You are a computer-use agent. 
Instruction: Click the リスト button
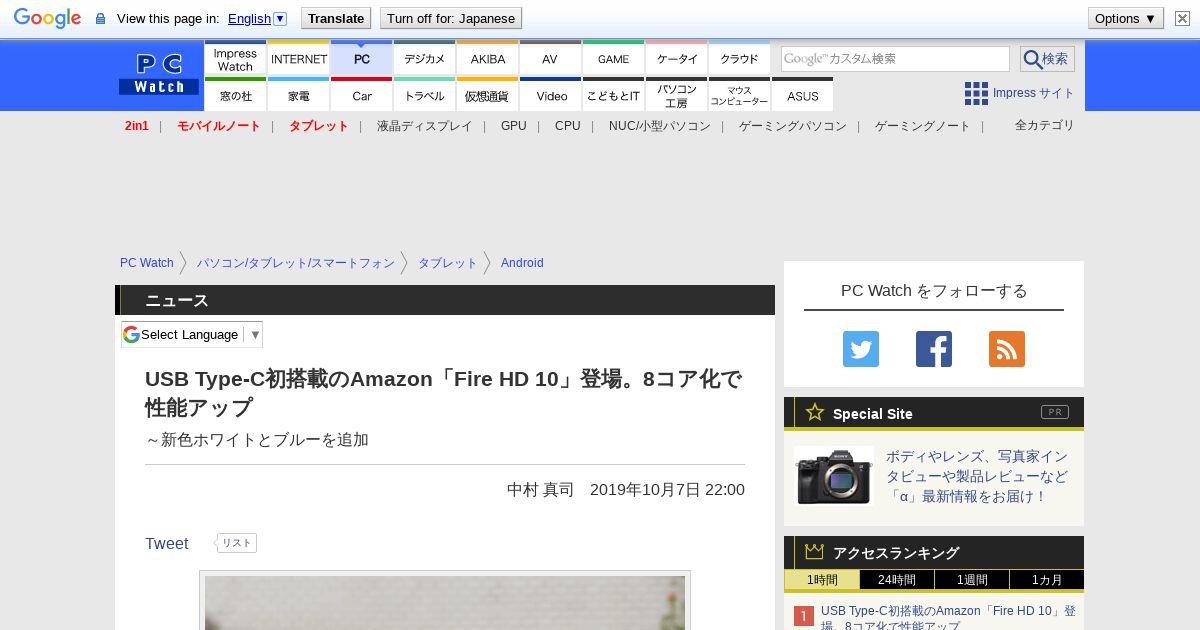[x=237, y=543]
